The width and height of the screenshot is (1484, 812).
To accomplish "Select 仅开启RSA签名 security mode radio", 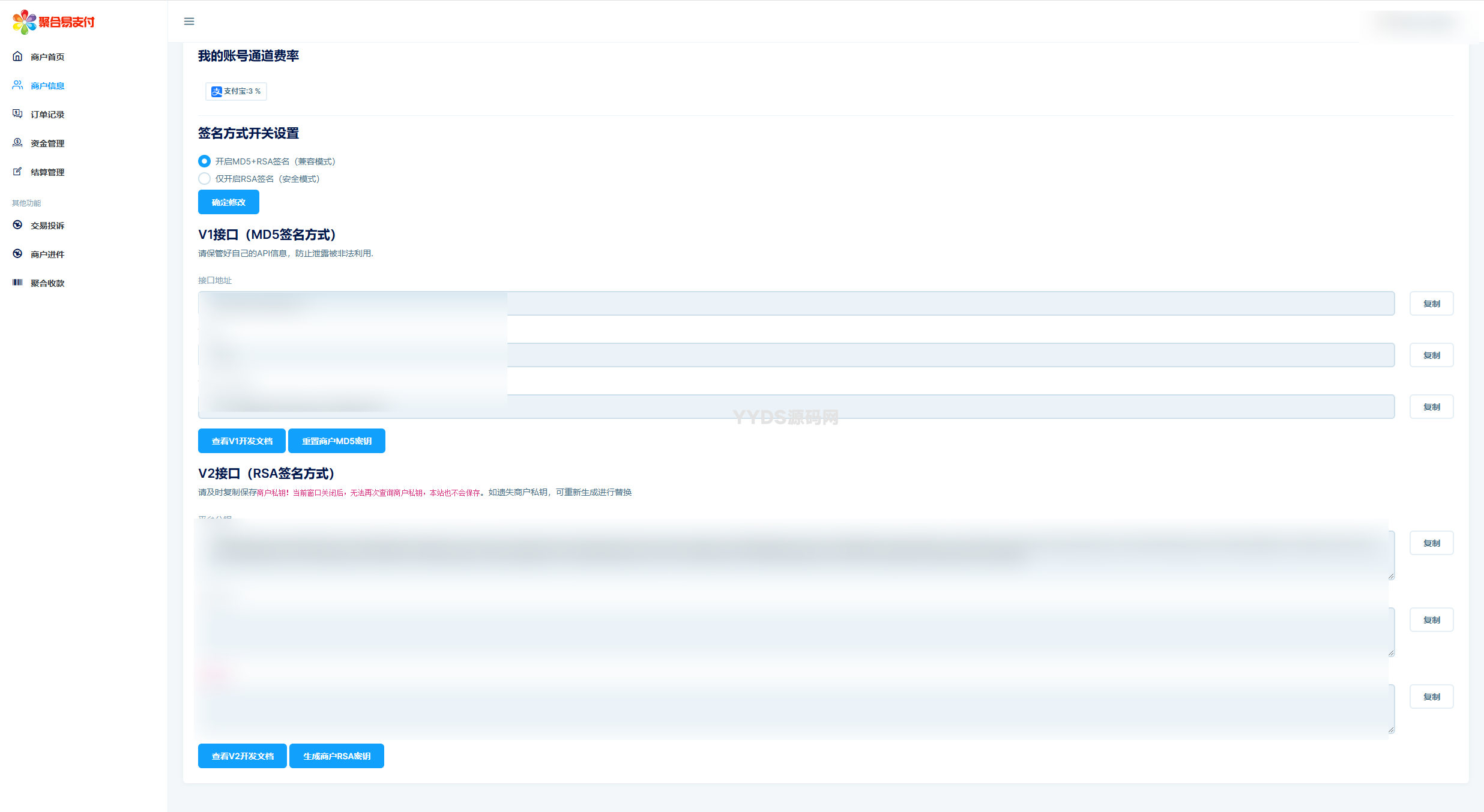I will pos(204,179).
